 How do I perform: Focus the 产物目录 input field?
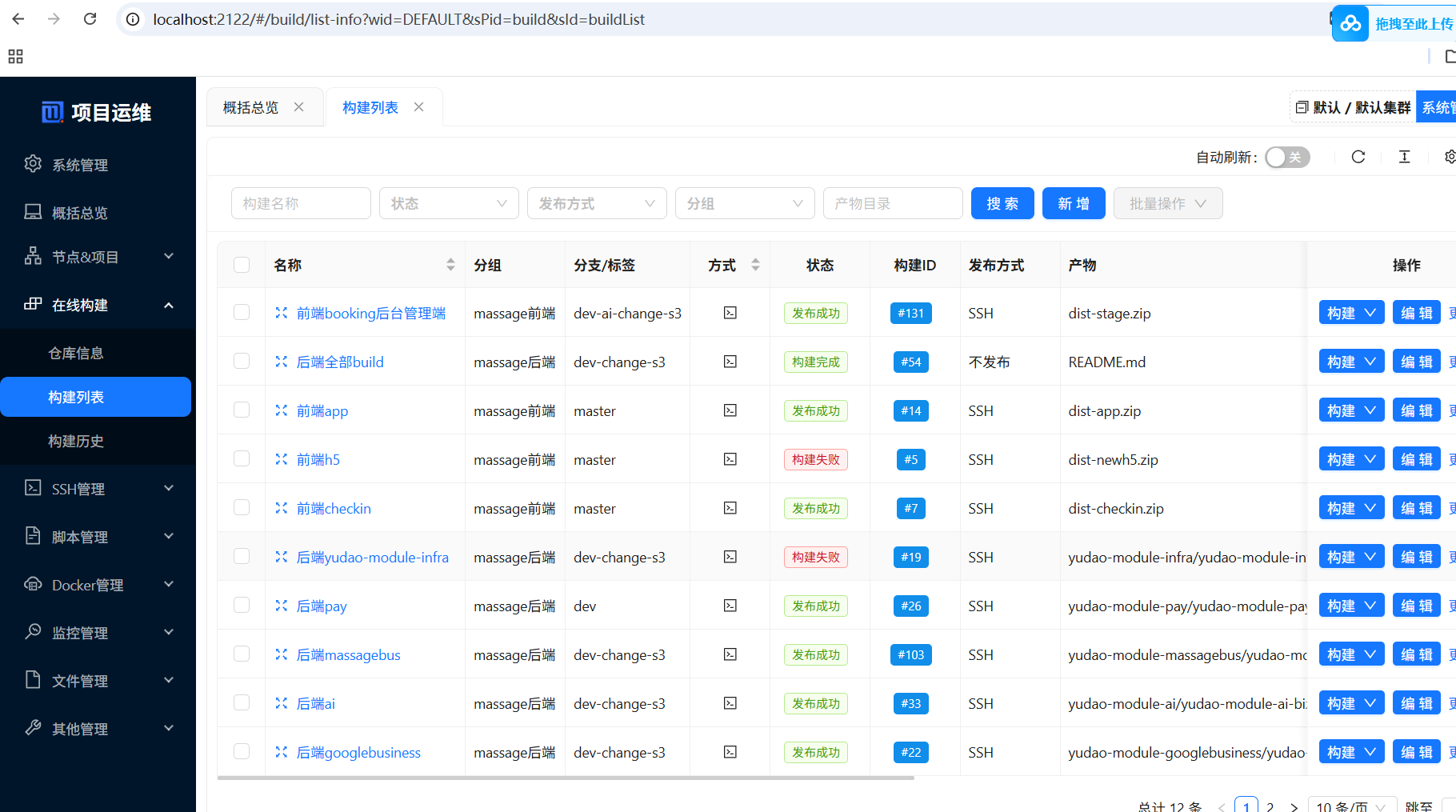coord(893,203)
